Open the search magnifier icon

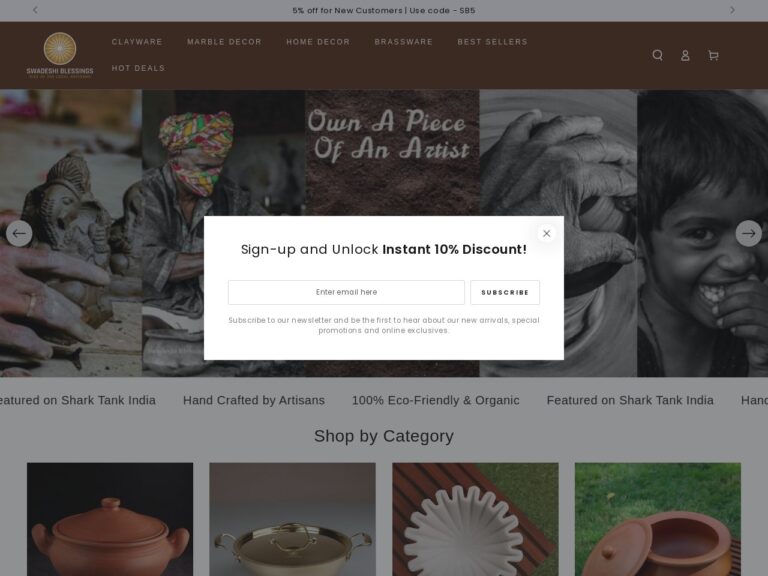tap(657, 55)
